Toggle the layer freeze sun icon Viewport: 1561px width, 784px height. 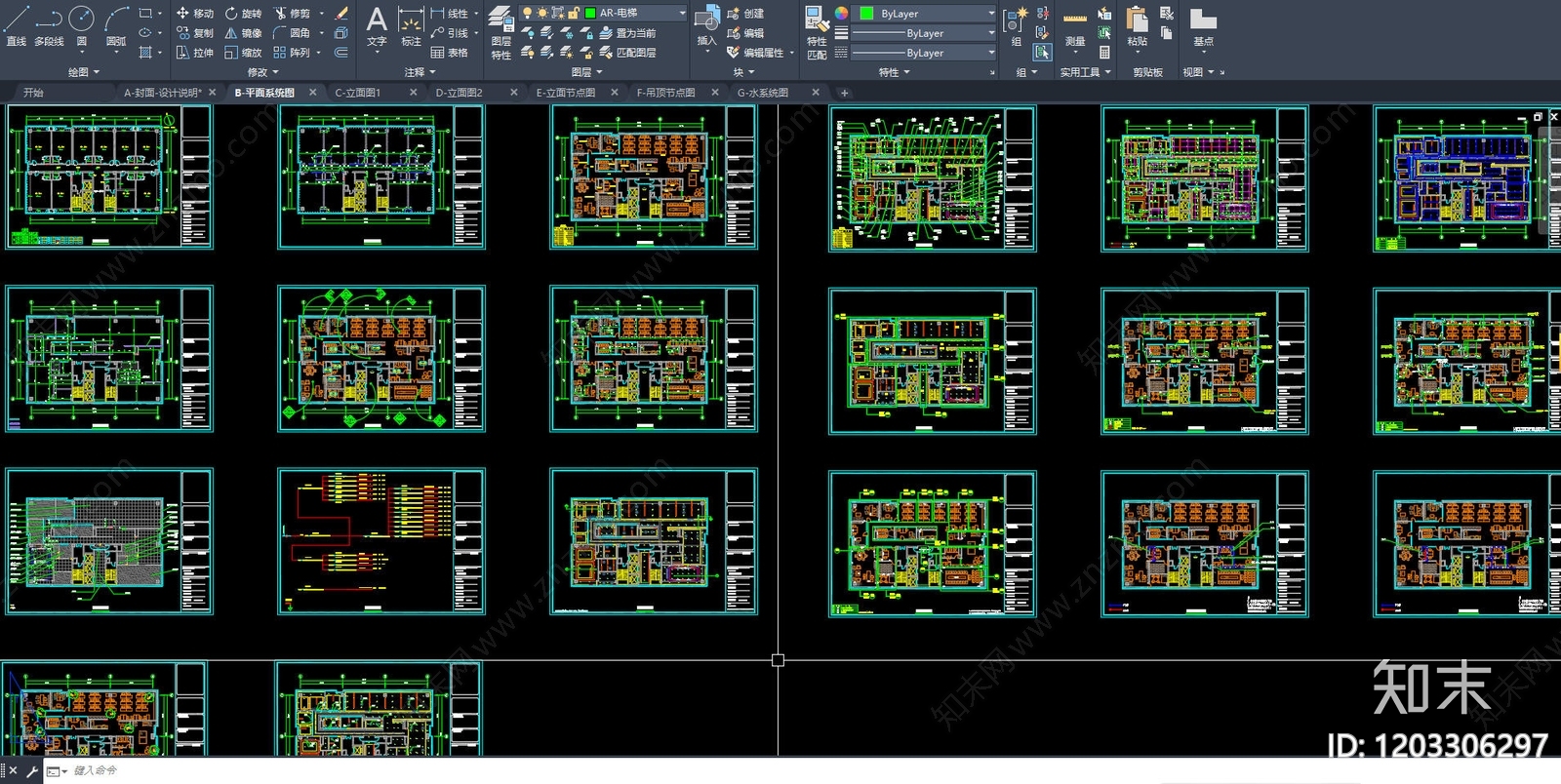[x=541, y=13]
